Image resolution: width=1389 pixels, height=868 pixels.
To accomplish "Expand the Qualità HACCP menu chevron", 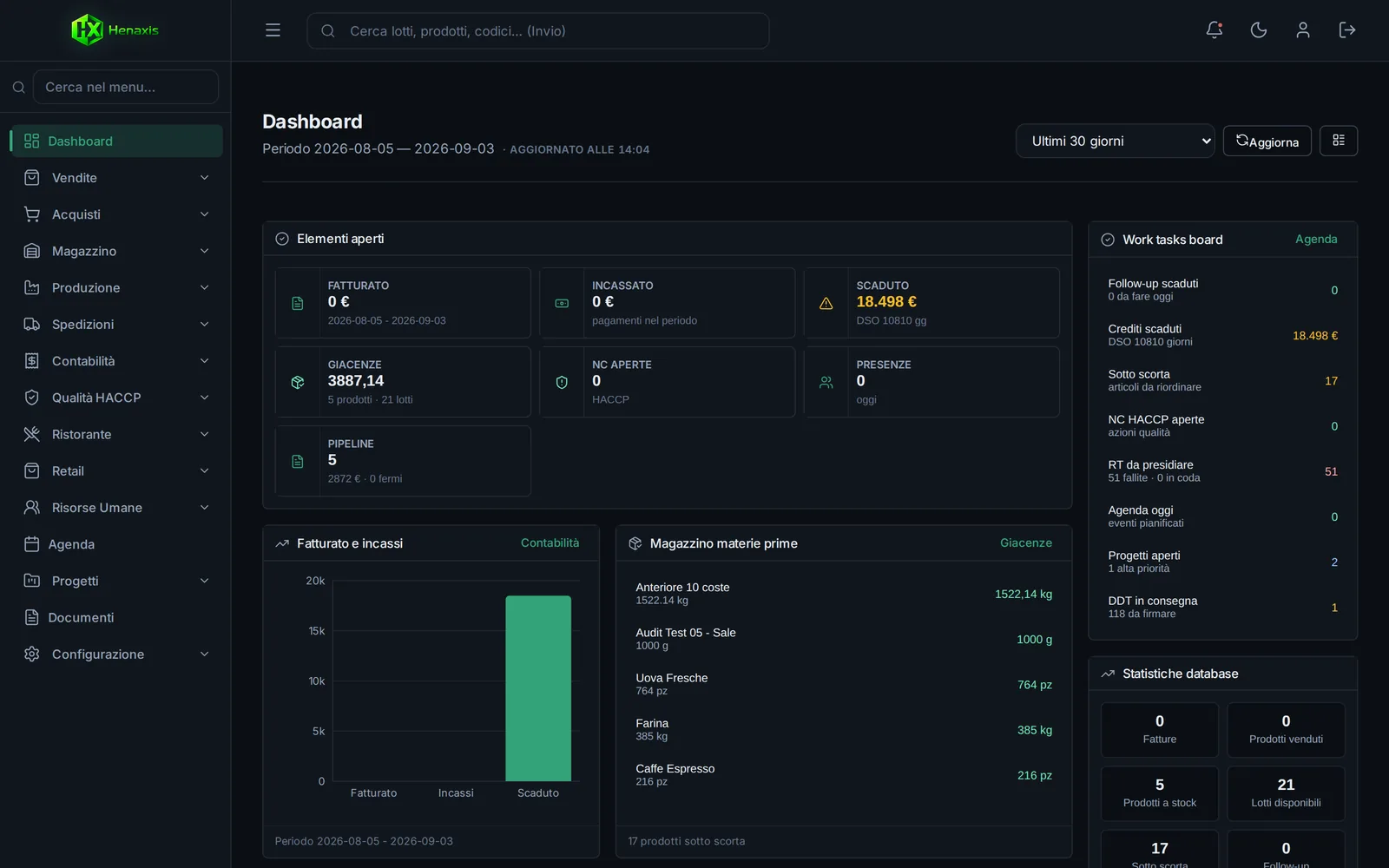I will point(205,398).
